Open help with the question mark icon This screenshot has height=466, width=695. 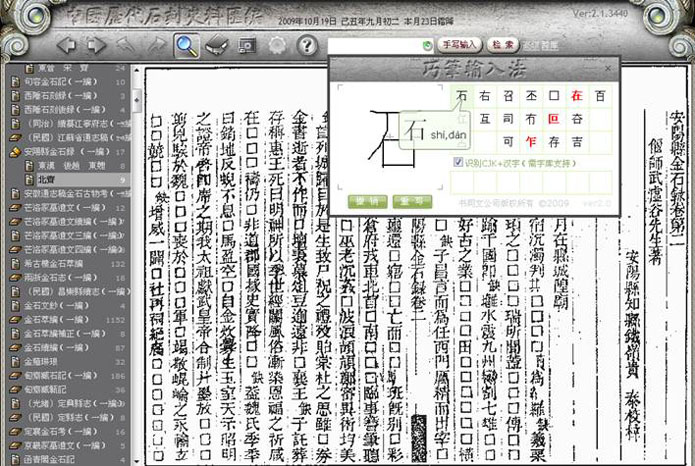coord(307,45)
